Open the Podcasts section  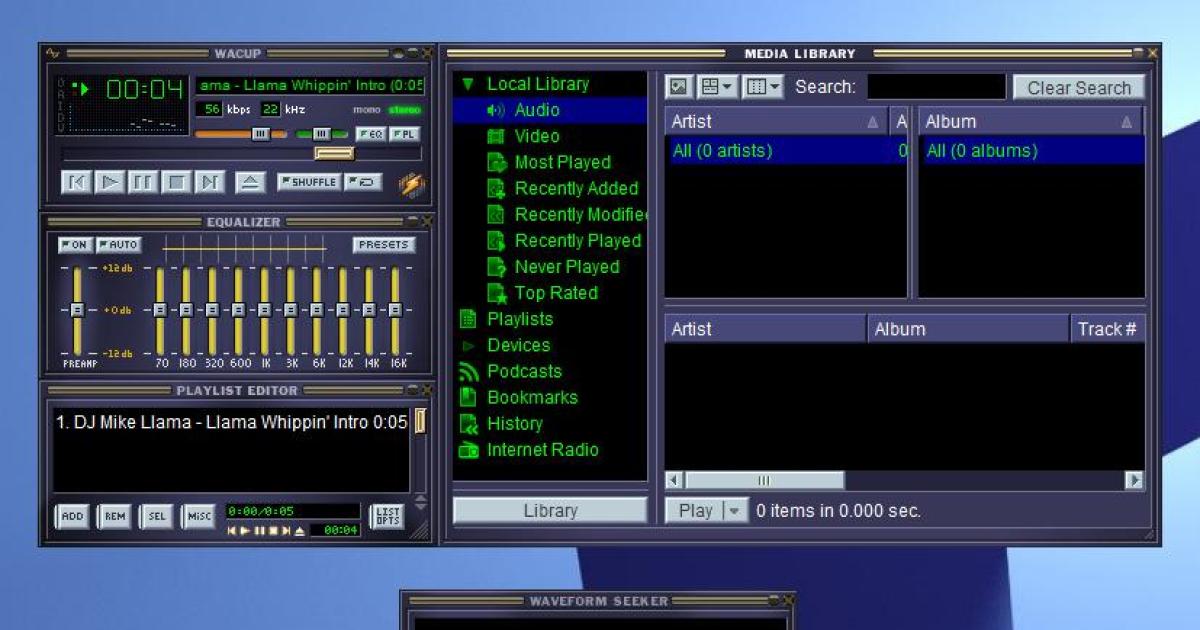523,371
